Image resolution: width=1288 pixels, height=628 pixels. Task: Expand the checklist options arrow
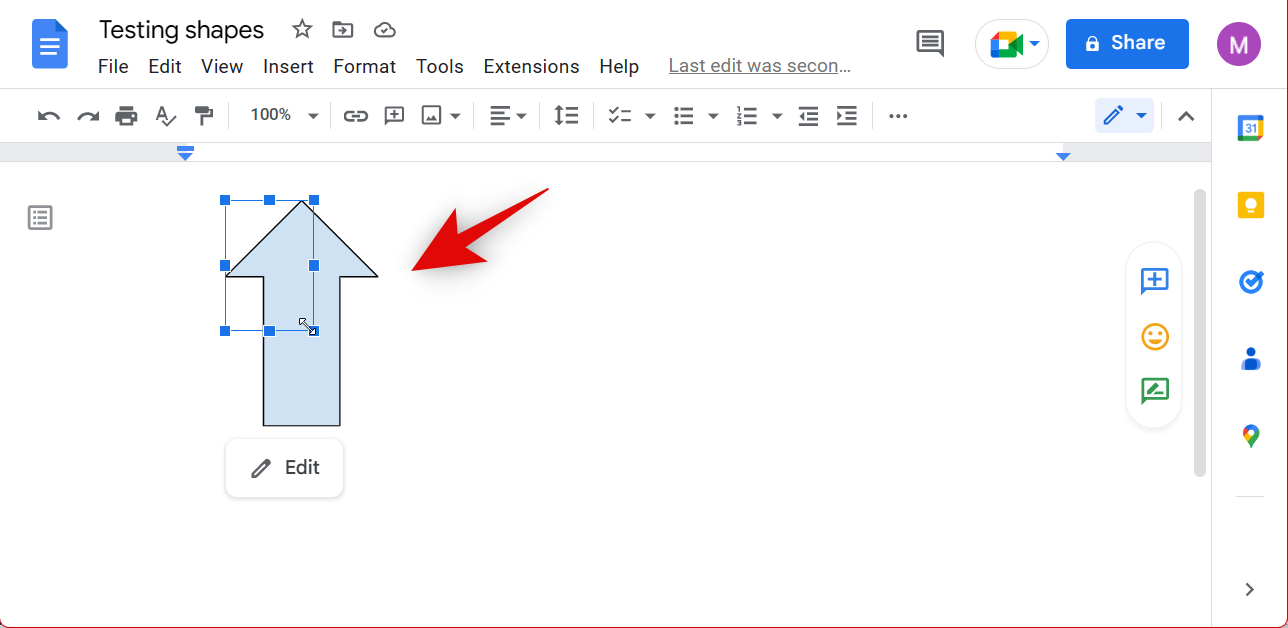point(650,116)
